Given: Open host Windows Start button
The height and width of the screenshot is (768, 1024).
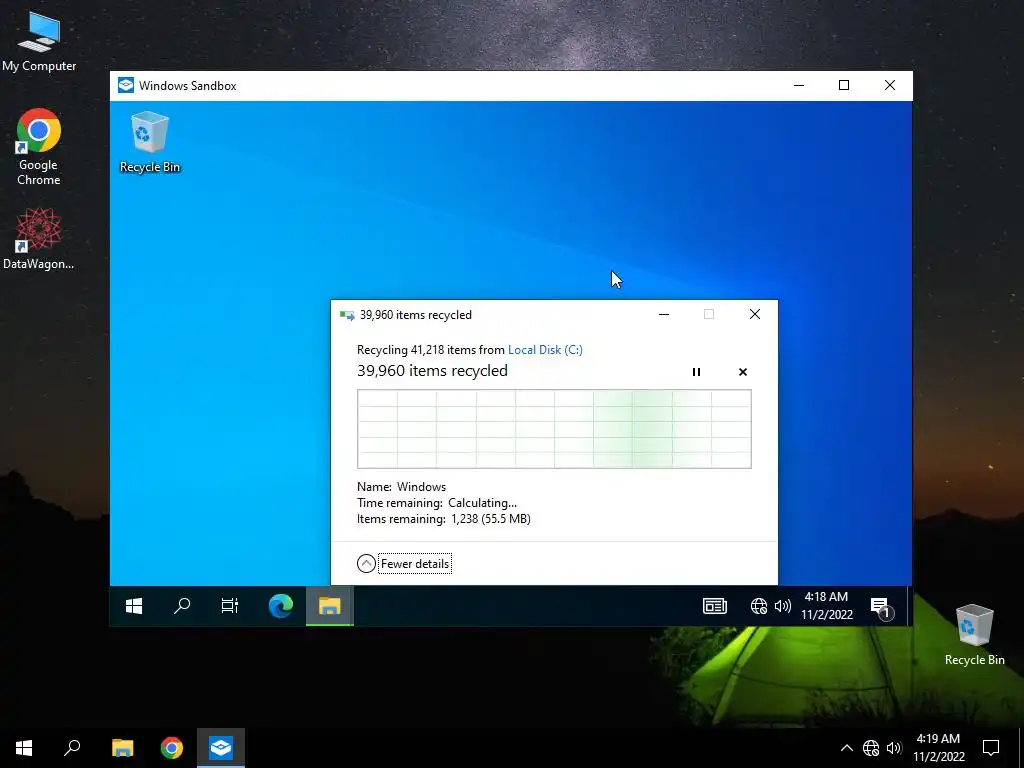Looking at the screenshot, I should 24,748.
